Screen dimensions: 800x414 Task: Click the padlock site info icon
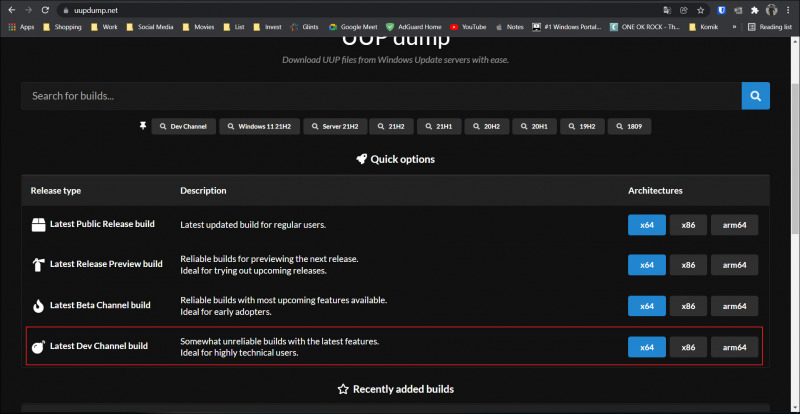(65, 10)
